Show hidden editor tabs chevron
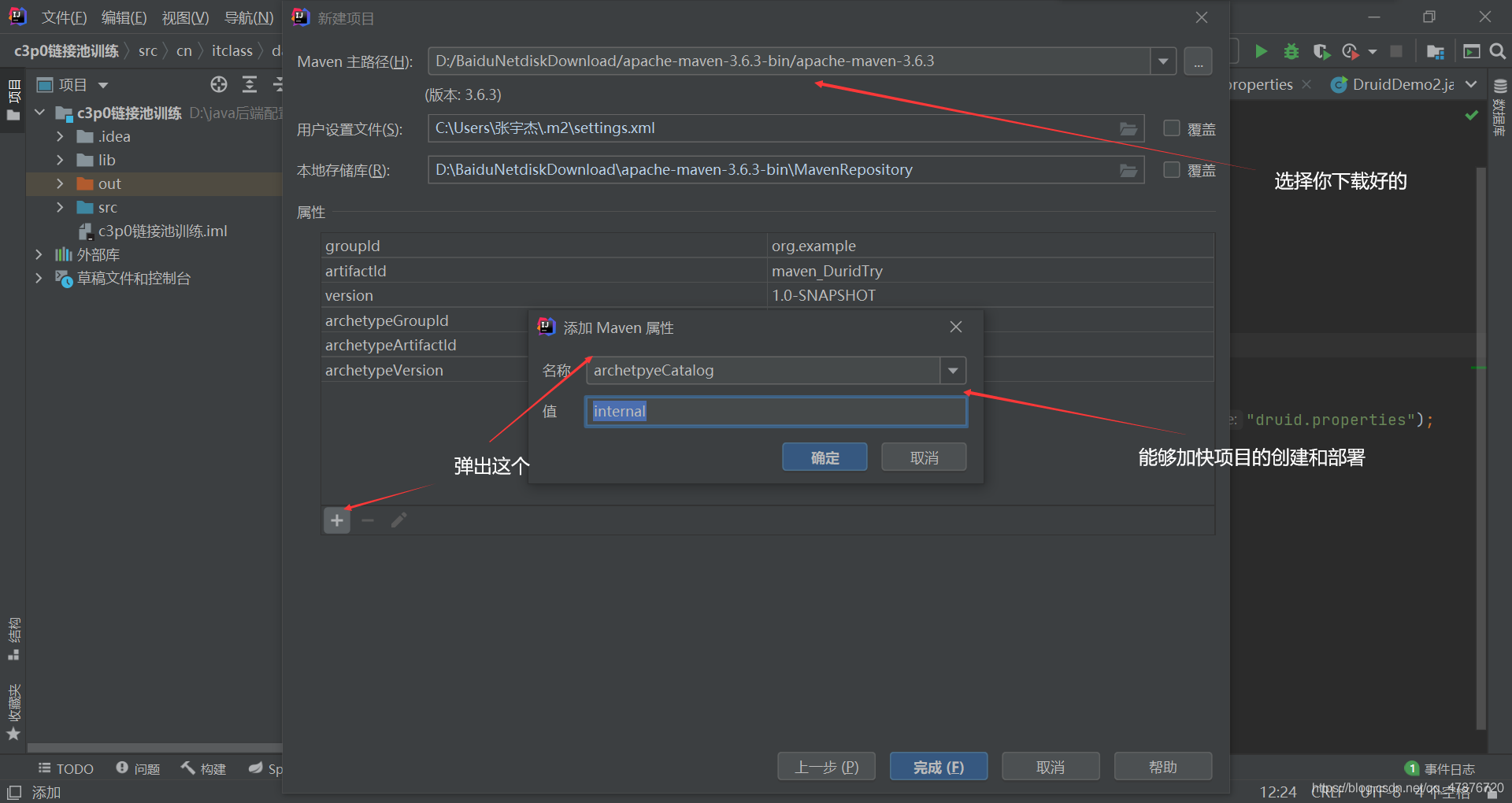This screenshot has width=1512, height=803. [x=1471, y=84]
